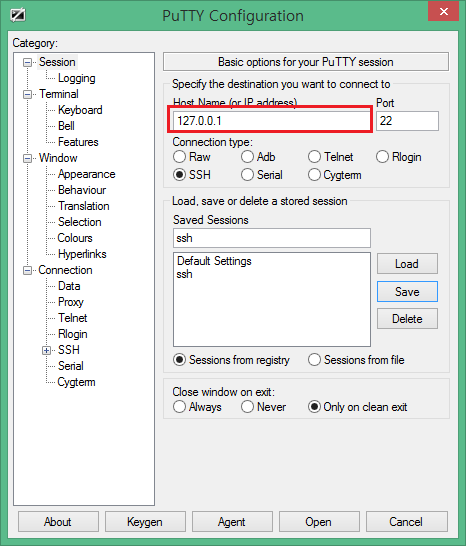
Task: Select Session category in tree
Action: (x=57, y=62)
